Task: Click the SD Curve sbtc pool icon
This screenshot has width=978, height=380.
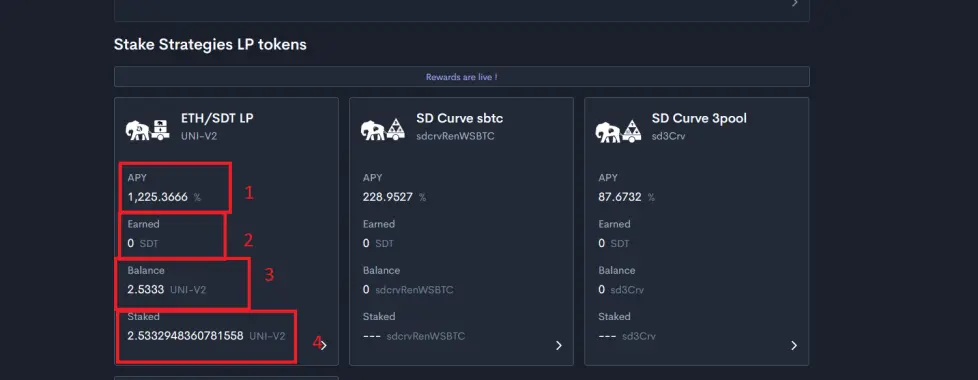Action: click(x=383, y=130)
